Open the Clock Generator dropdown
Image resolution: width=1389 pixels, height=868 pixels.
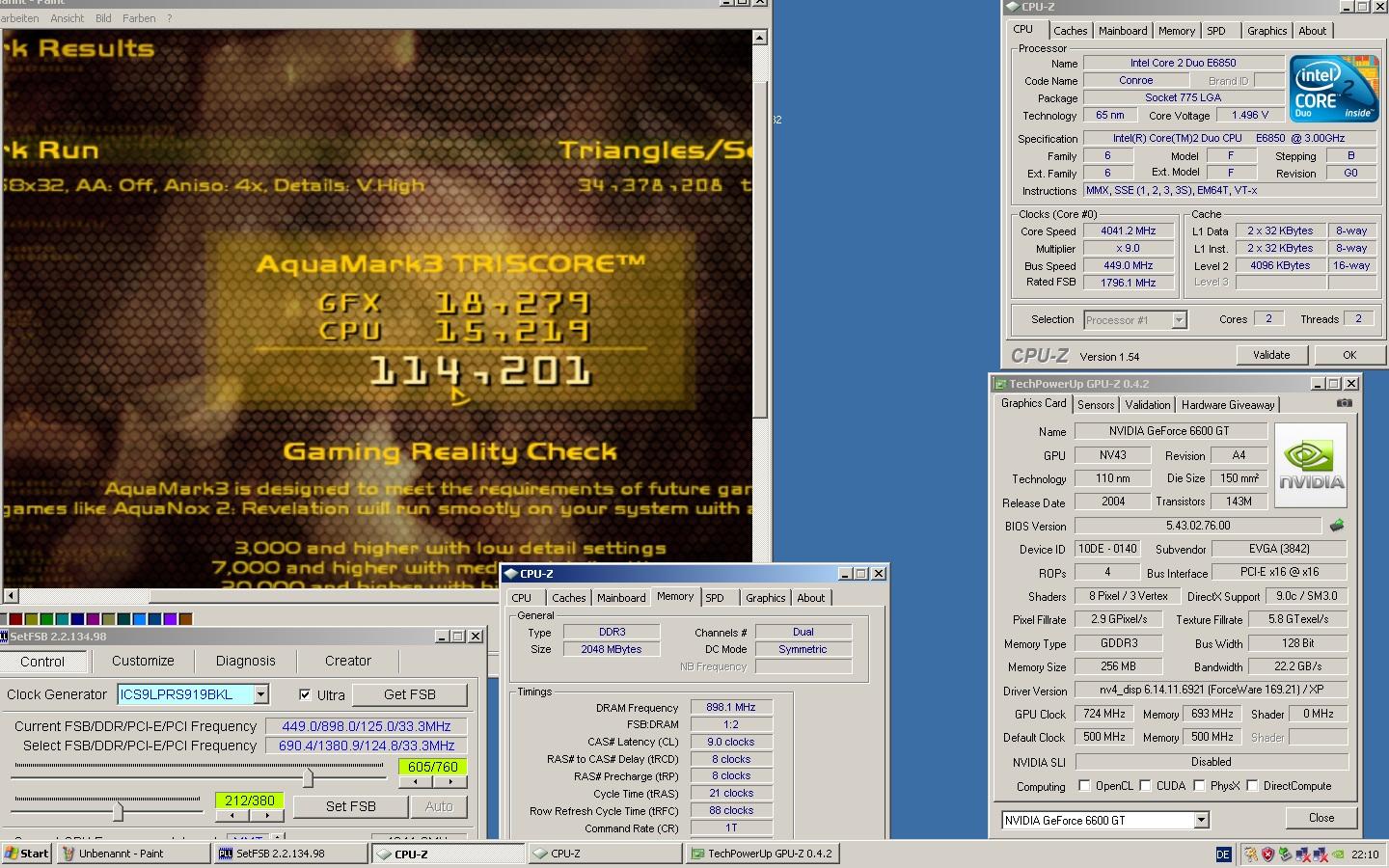(260, 694)
